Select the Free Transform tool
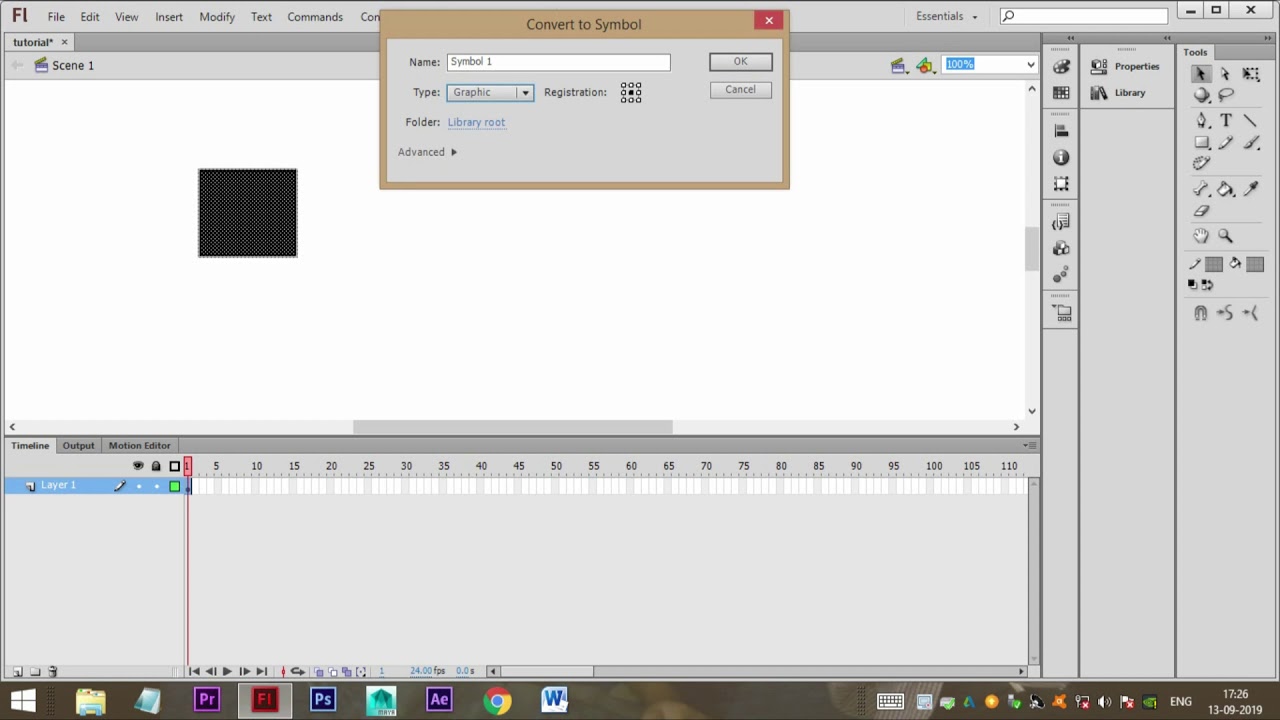The height and width of the screenshot is (720, 1280). [1251, 74]
